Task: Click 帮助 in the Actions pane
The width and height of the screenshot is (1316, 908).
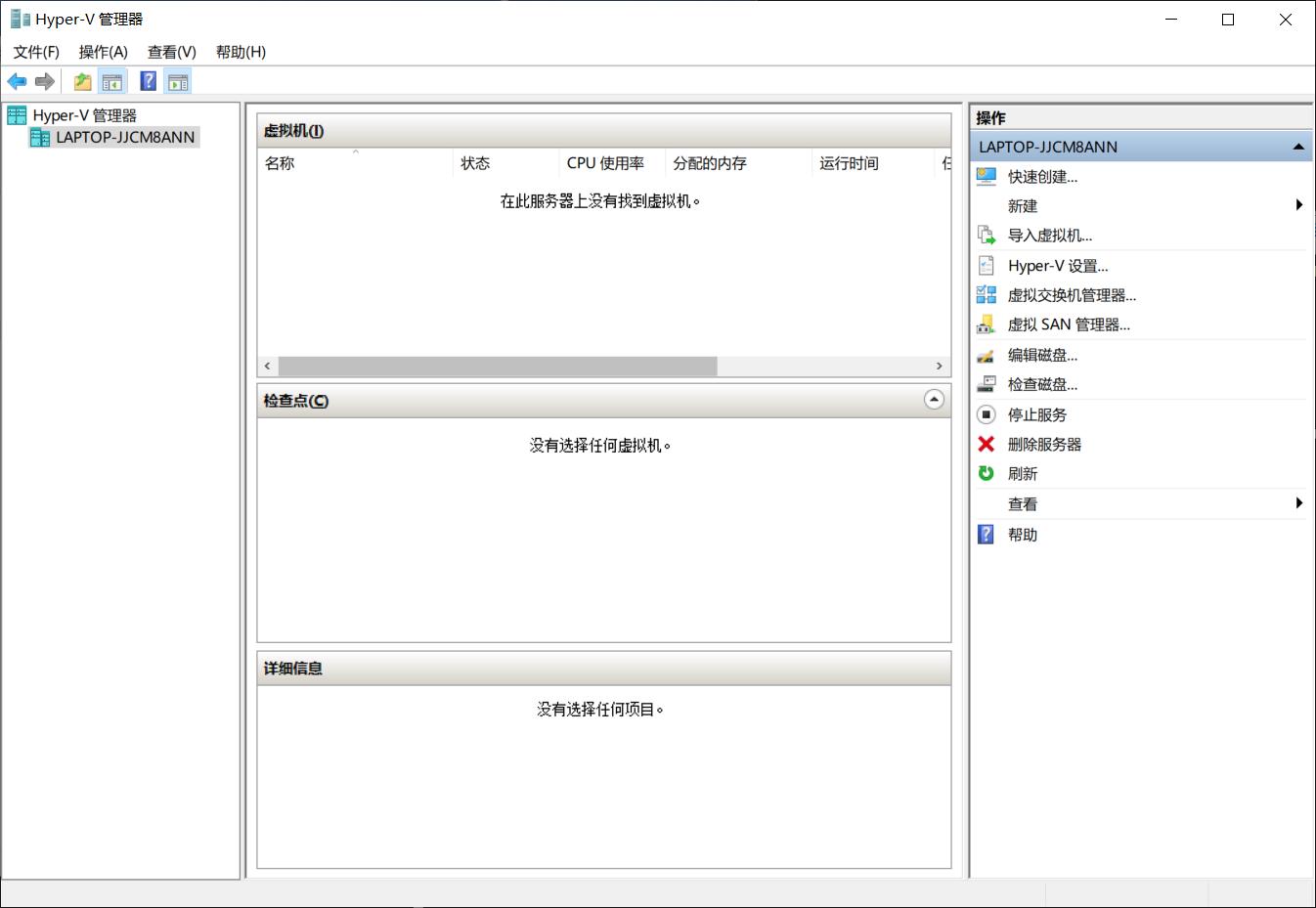Action: click(1023, 535)
